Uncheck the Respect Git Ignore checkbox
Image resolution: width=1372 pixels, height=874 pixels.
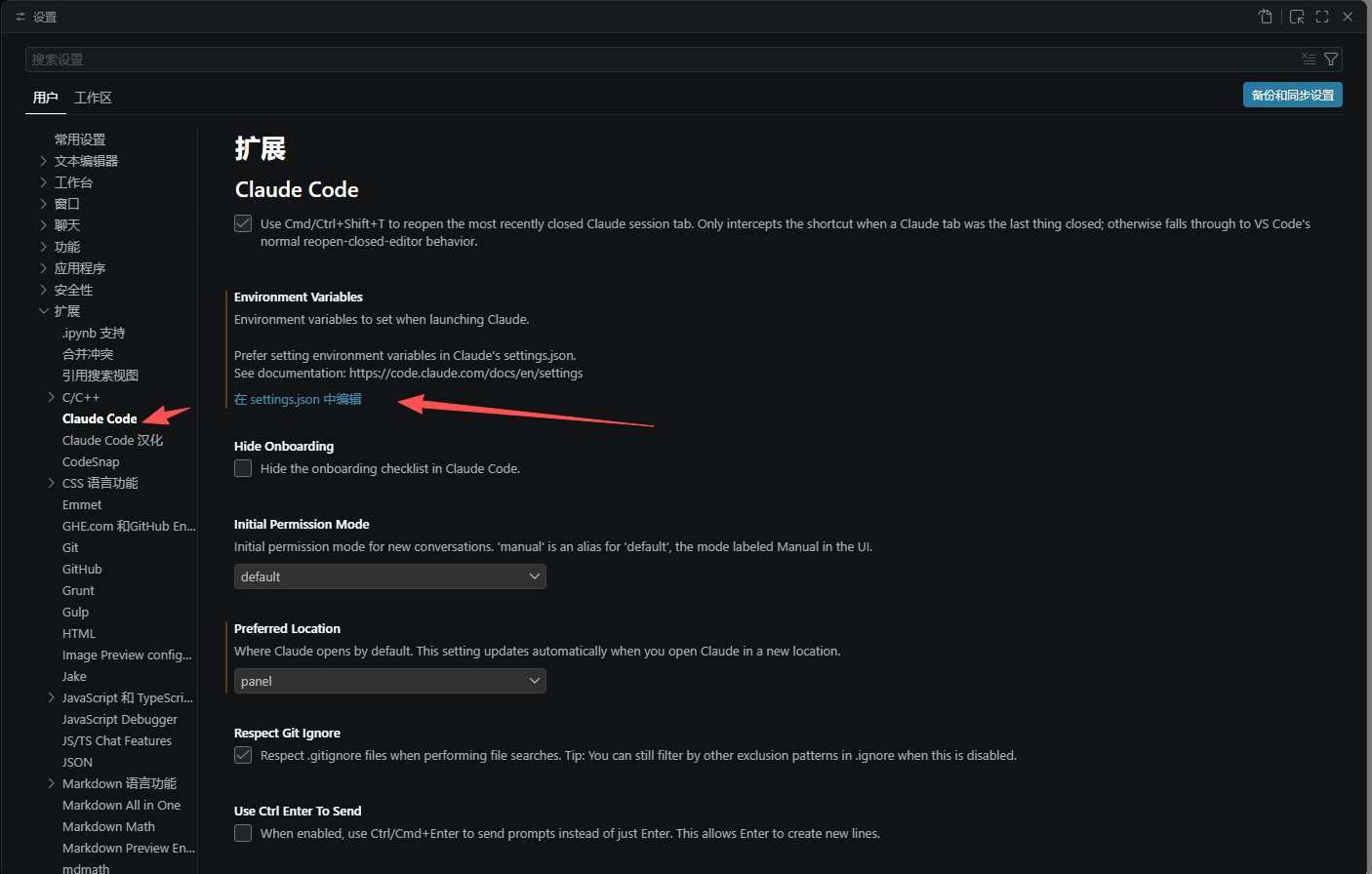(243, 755)
